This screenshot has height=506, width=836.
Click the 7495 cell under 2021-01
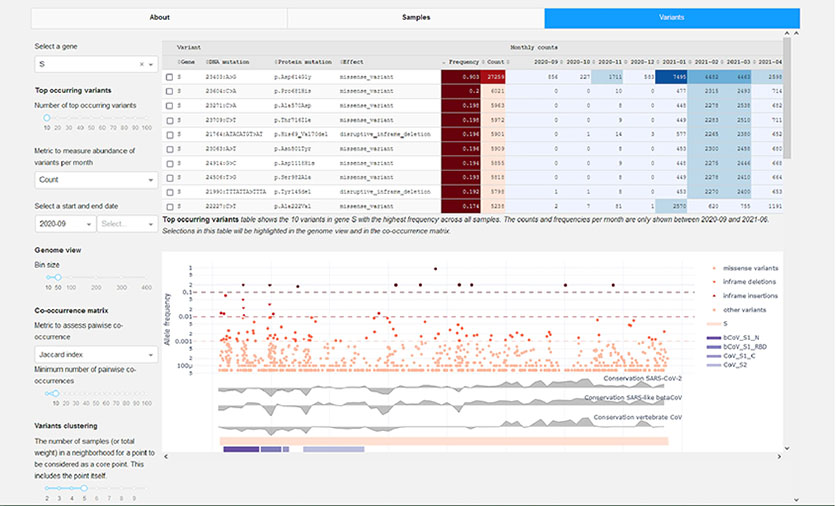(672, 77)
